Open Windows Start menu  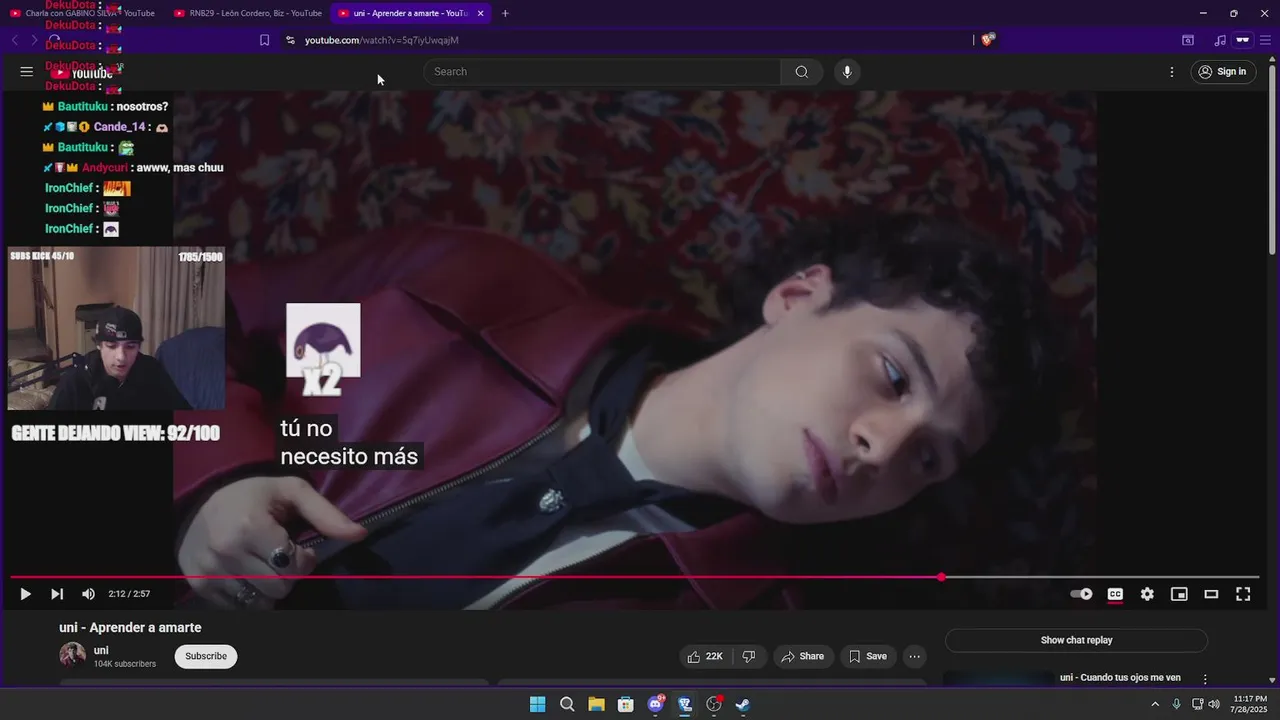pos(538,704)
